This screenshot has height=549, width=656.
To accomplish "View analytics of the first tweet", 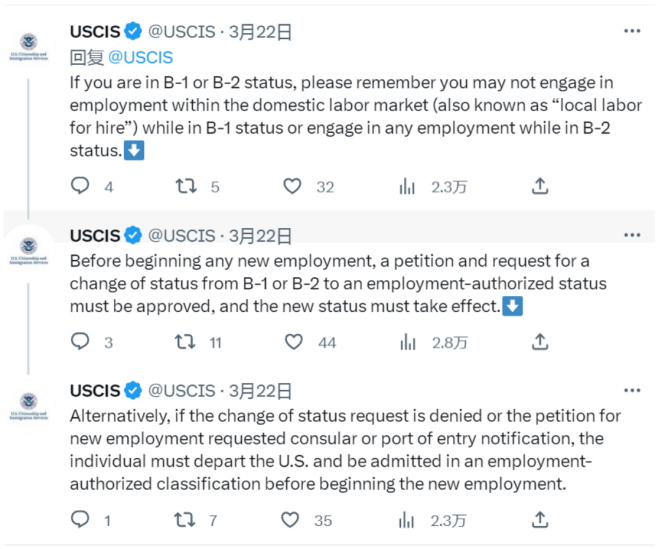I will point(407,186).
